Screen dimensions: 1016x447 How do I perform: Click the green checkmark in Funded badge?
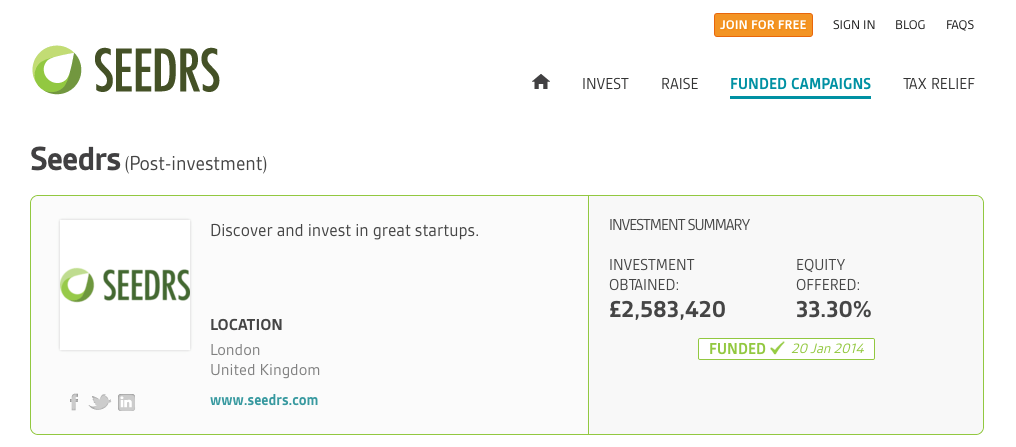pos(777,349)
